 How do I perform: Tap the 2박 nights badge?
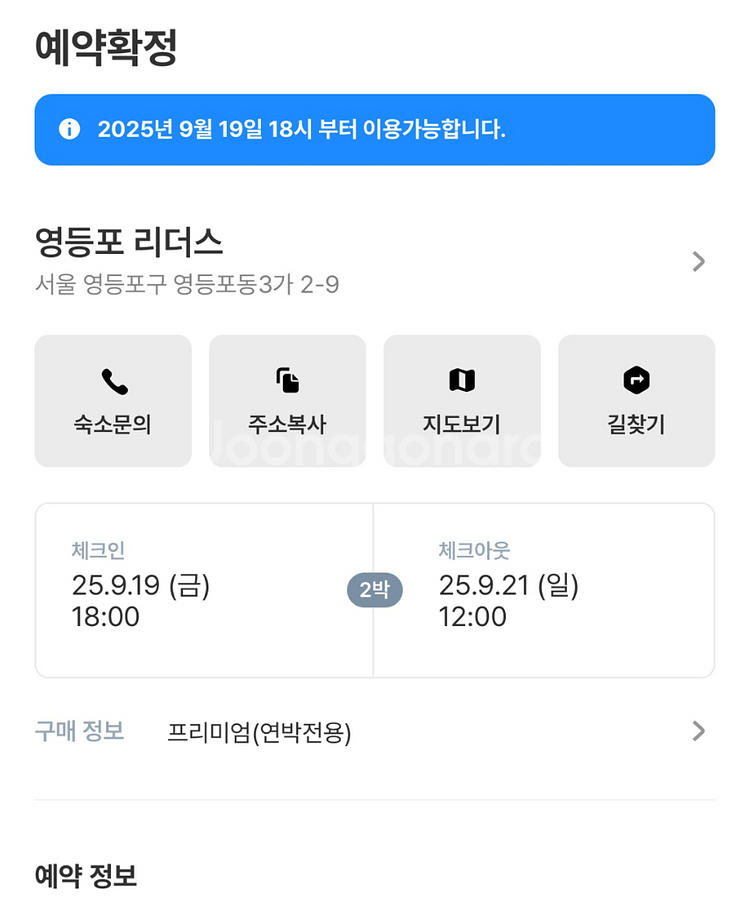click(x=374, y=590)
